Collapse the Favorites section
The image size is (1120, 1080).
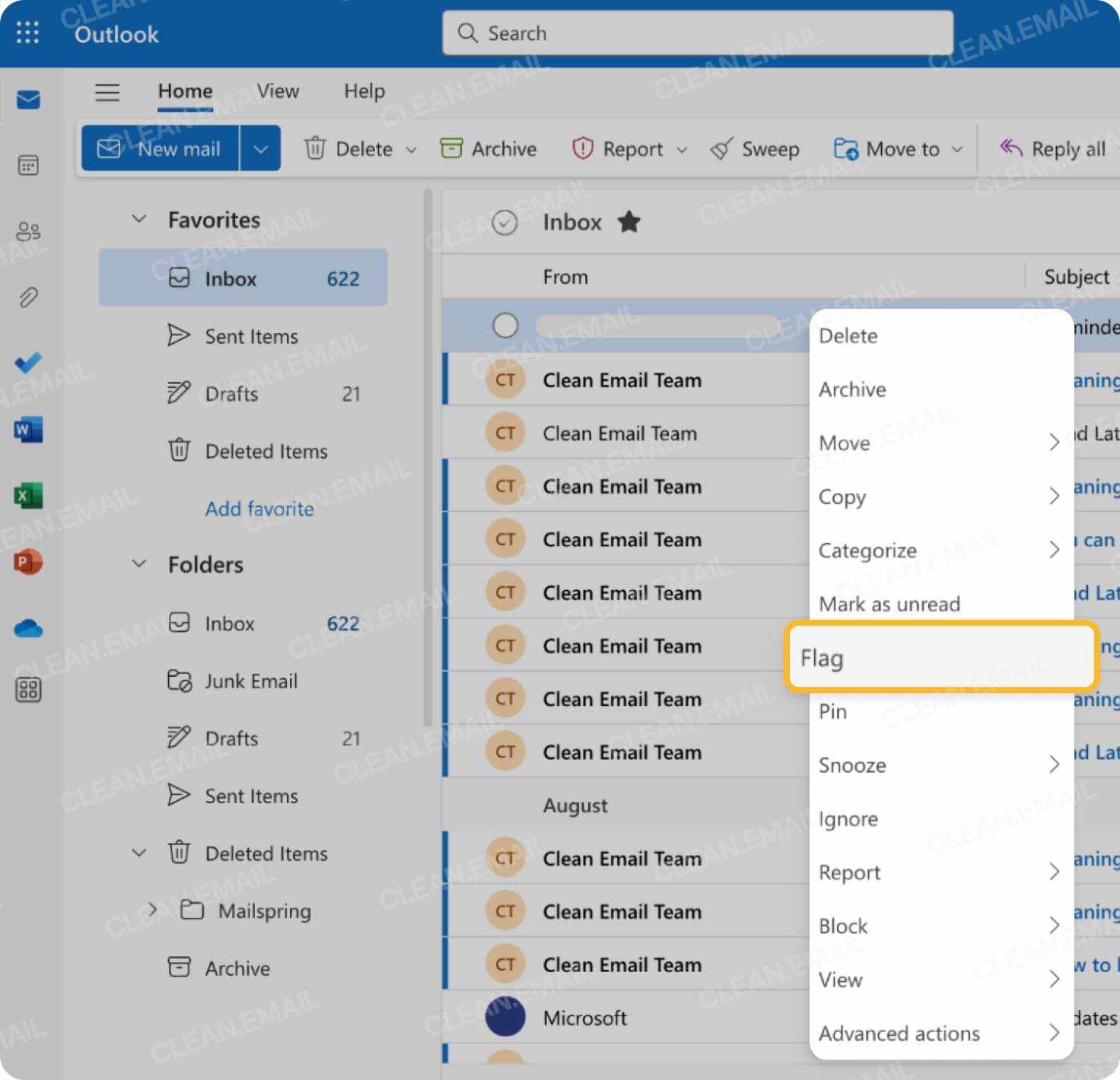[138, 219]
